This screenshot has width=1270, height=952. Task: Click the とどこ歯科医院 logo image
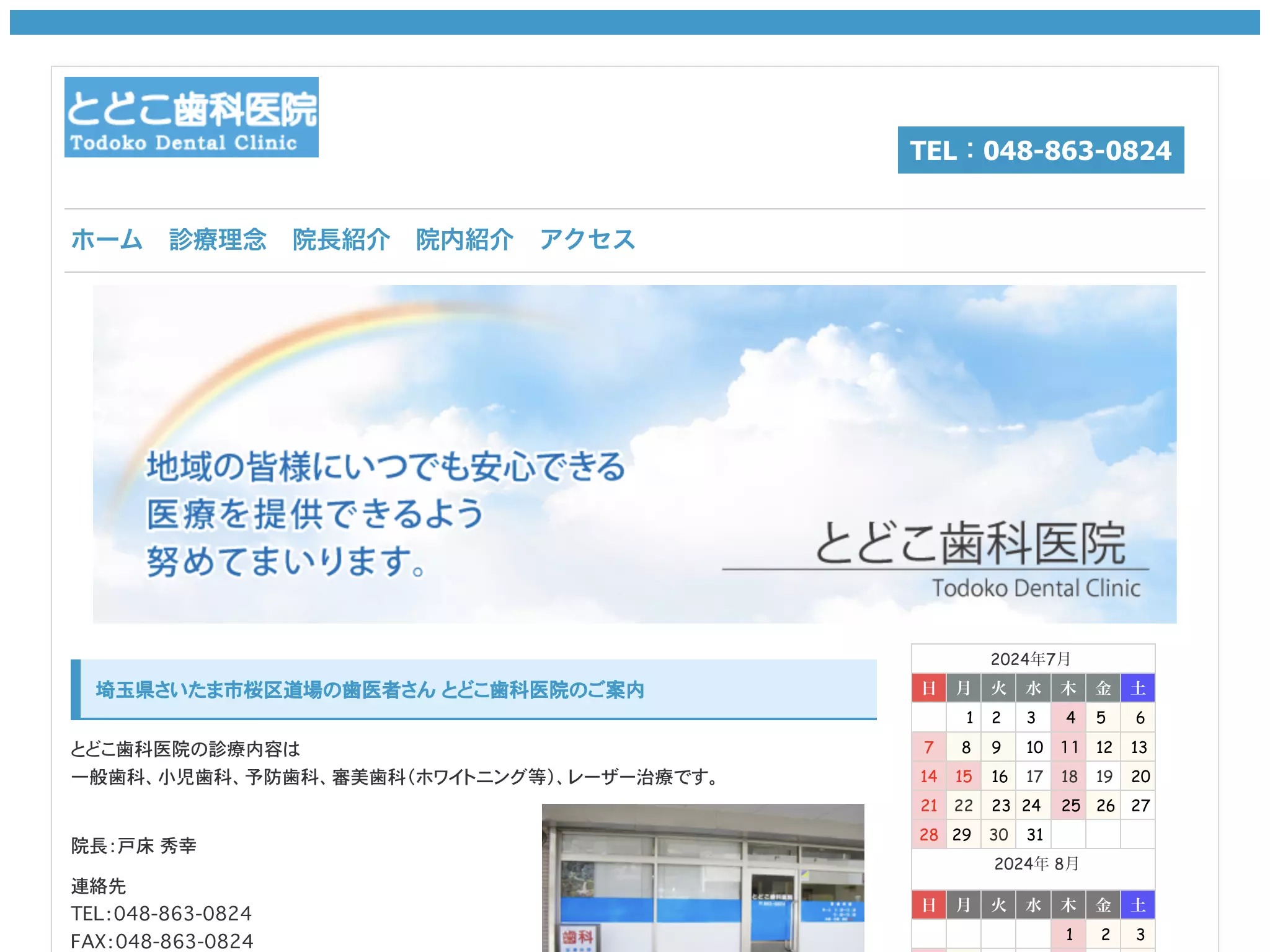(x=192, y=117)
